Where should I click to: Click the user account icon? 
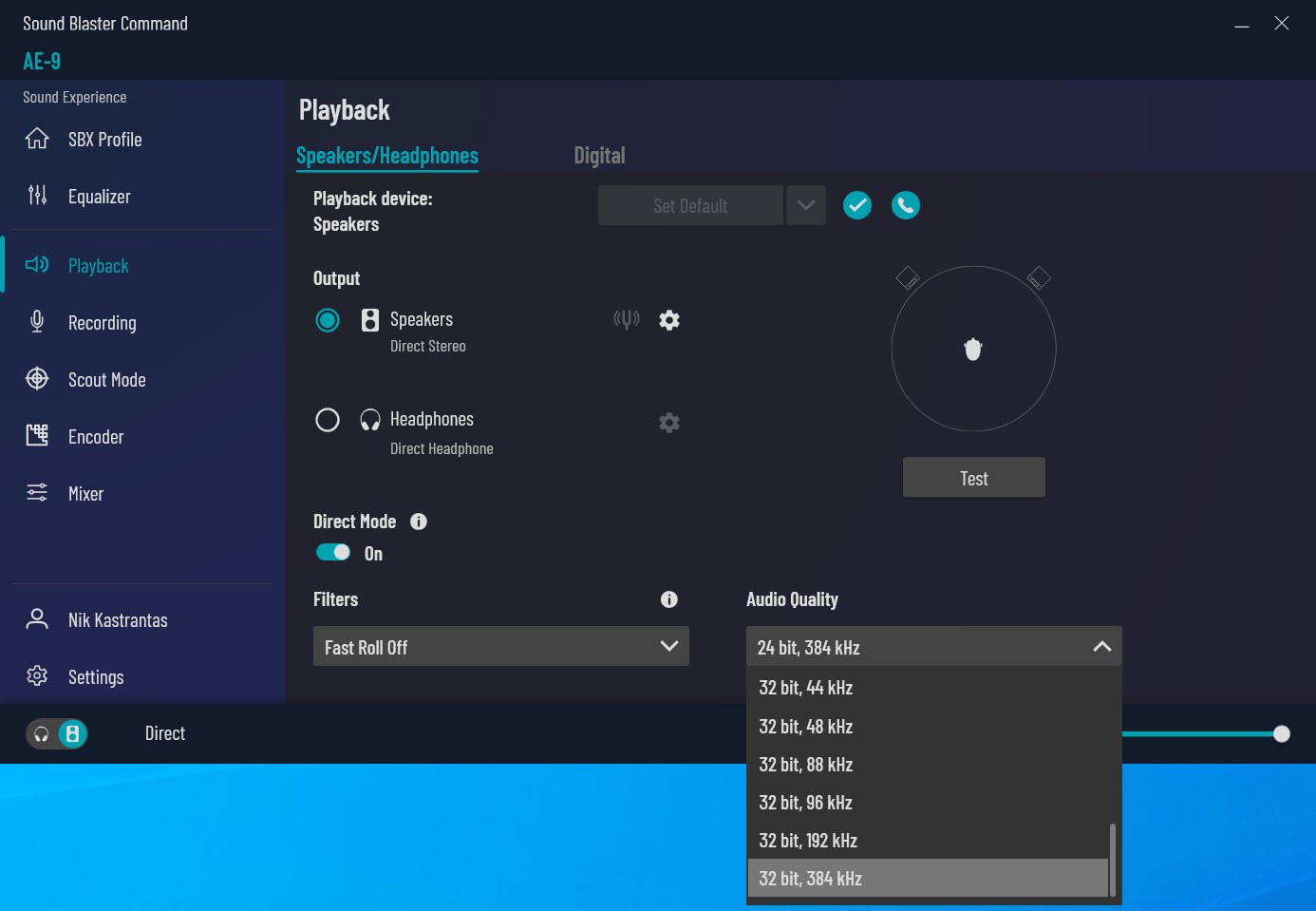(37, 619)
